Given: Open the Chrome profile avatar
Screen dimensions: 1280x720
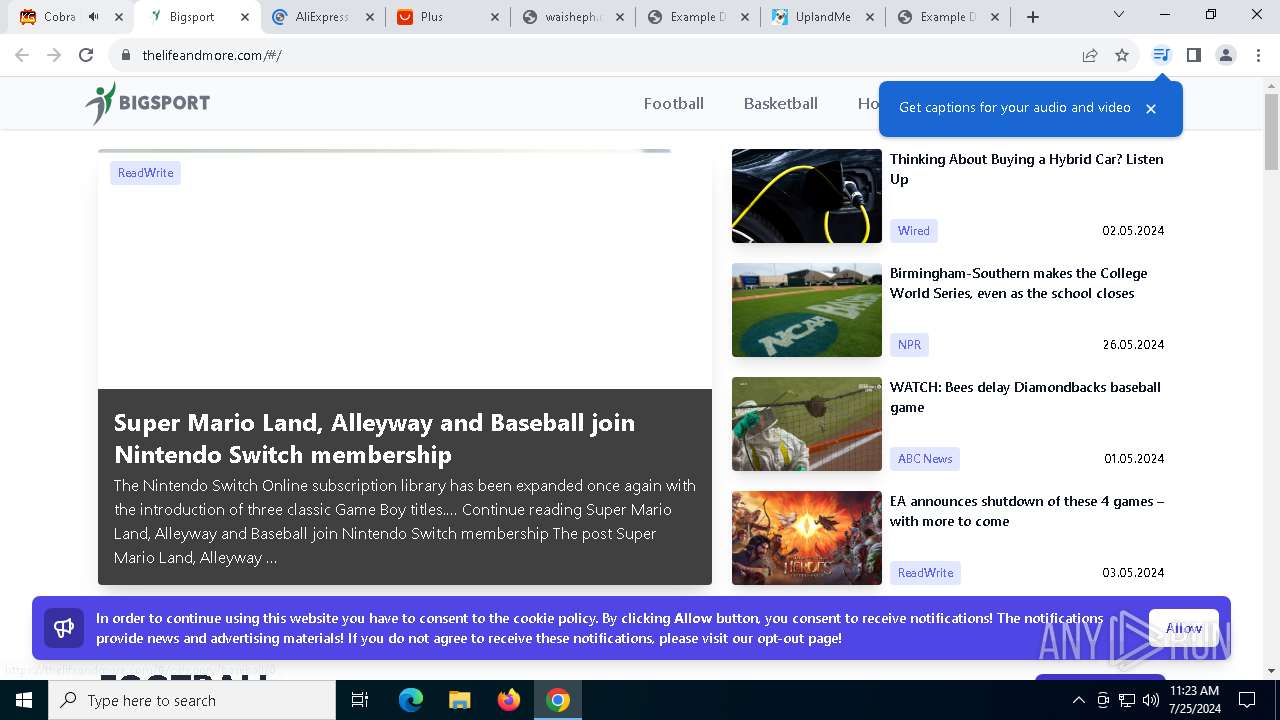Looking at the screenshot, I should (1225, 55).
